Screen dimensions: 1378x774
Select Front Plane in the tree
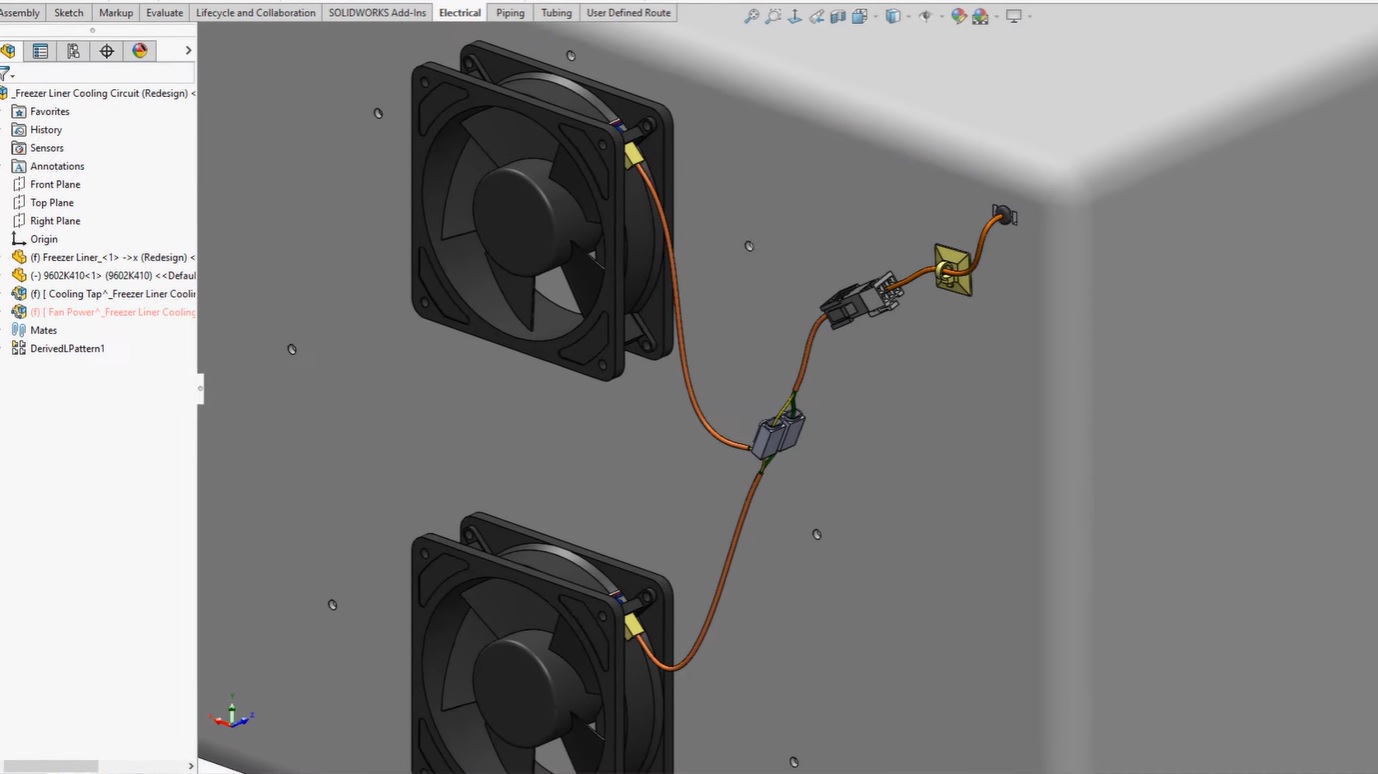[x=46, y=184]
